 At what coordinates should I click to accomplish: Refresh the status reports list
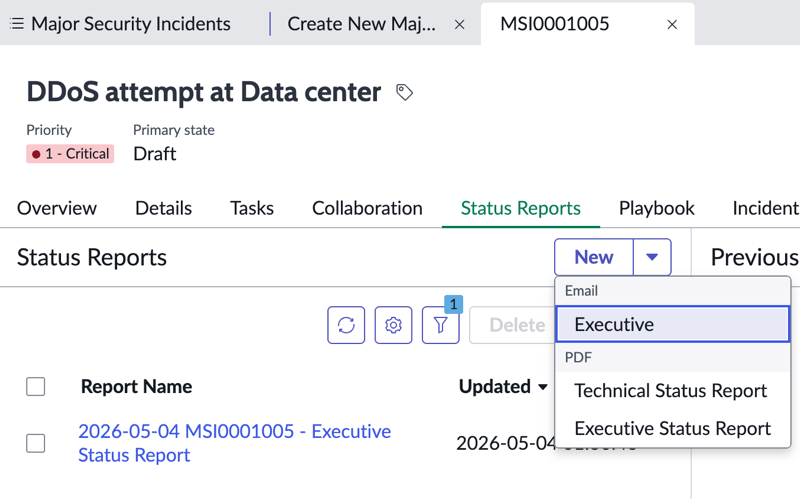pos(346,325)
